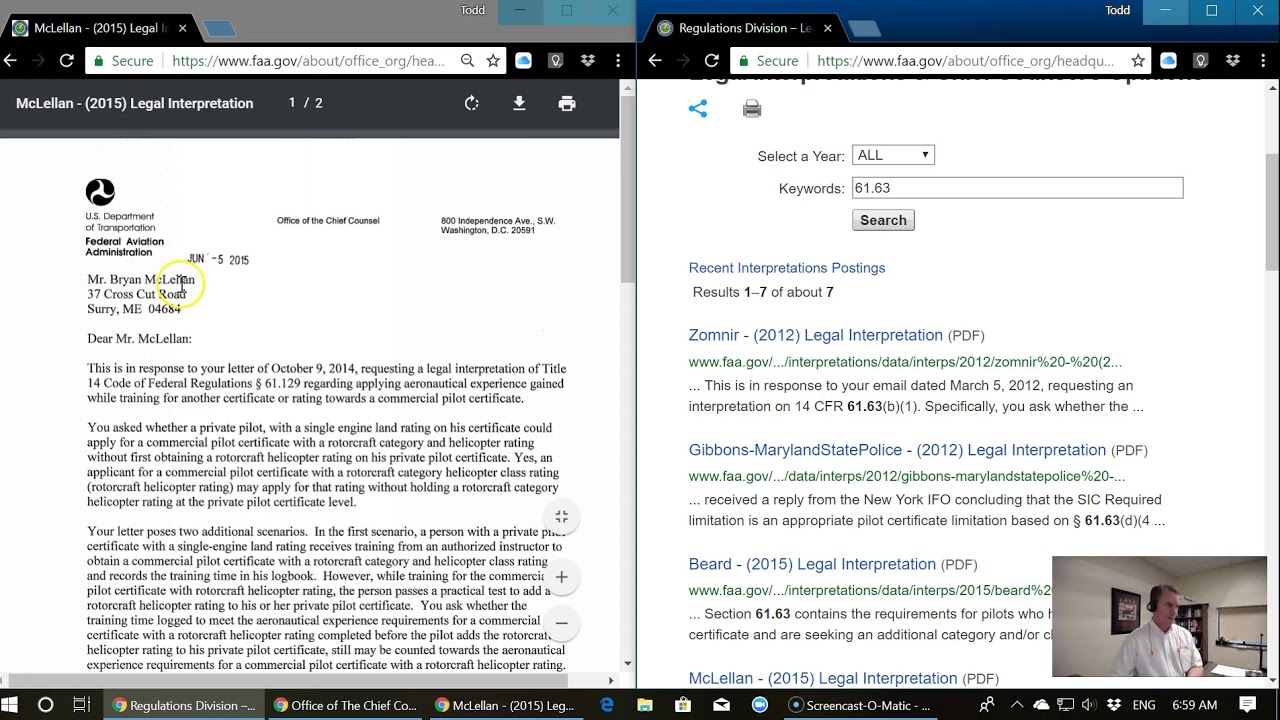Open Chrome menu in right browser window
This screenshot has height=720, width=1280.
1265,61
